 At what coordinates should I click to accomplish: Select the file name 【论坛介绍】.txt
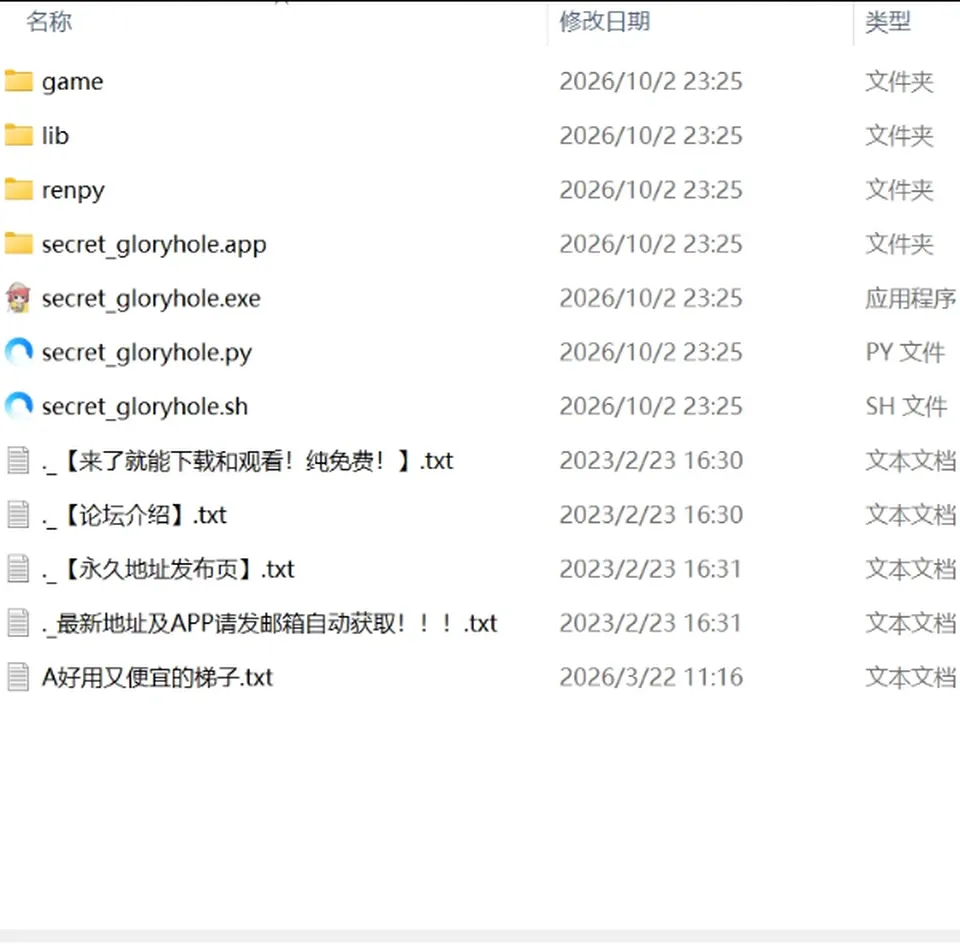pyautogui.click(x=134, y=515)
